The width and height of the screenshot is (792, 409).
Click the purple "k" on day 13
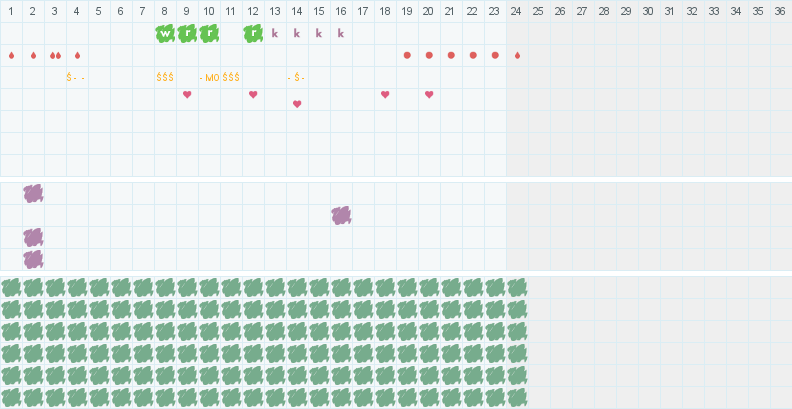tap(275, 33)
